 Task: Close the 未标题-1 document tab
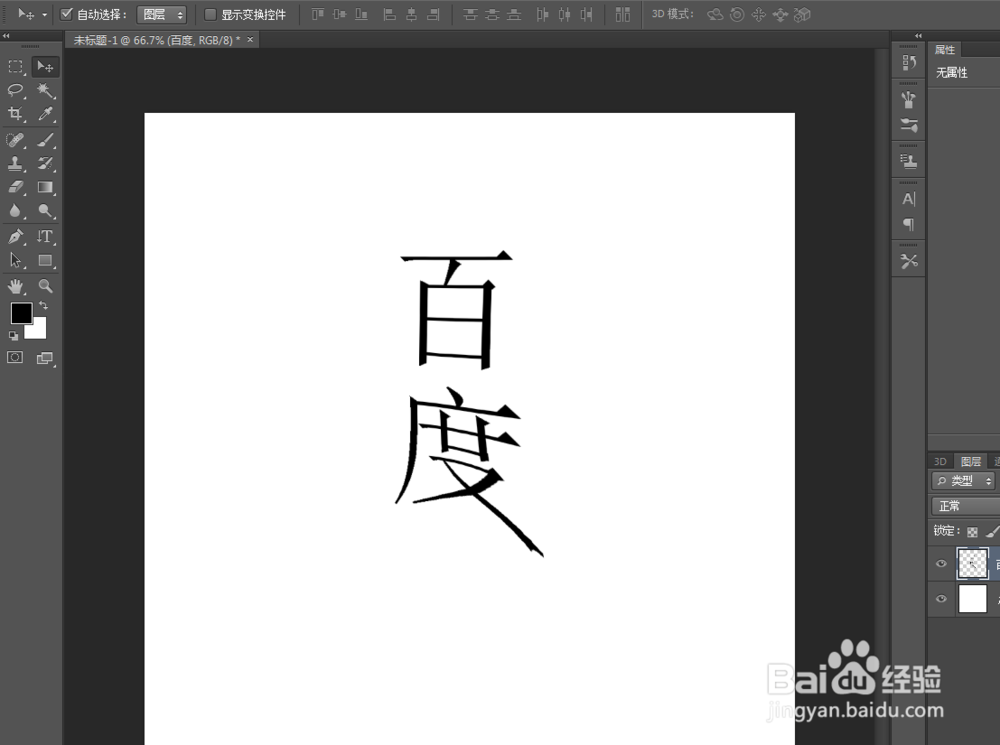(x=250, y=40)
